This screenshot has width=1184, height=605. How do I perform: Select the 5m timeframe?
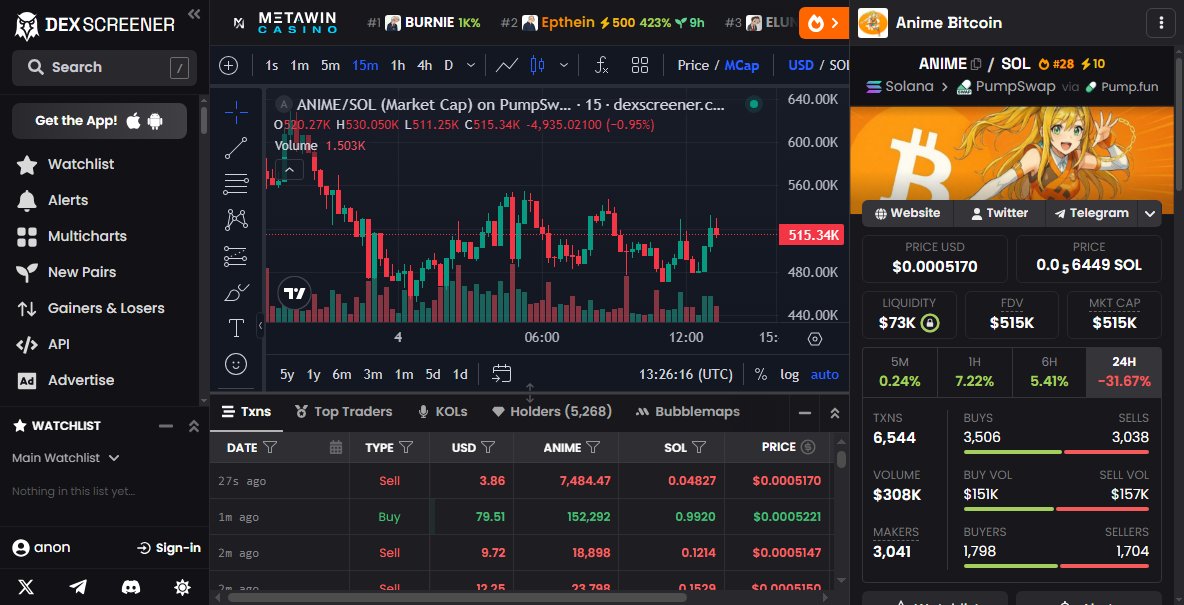point(331,65)
